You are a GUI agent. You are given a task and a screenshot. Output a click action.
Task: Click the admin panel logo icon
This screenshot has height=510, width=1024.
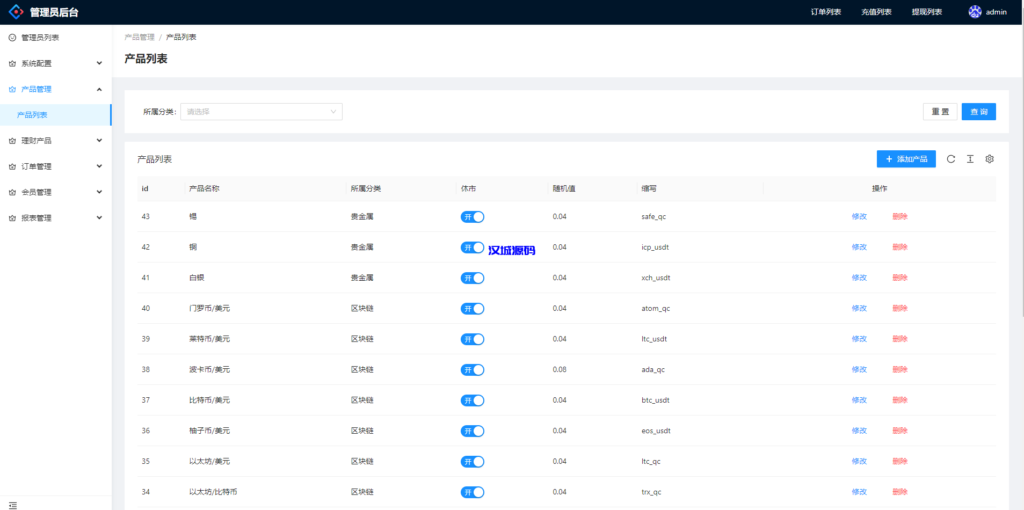coord(16,12)
